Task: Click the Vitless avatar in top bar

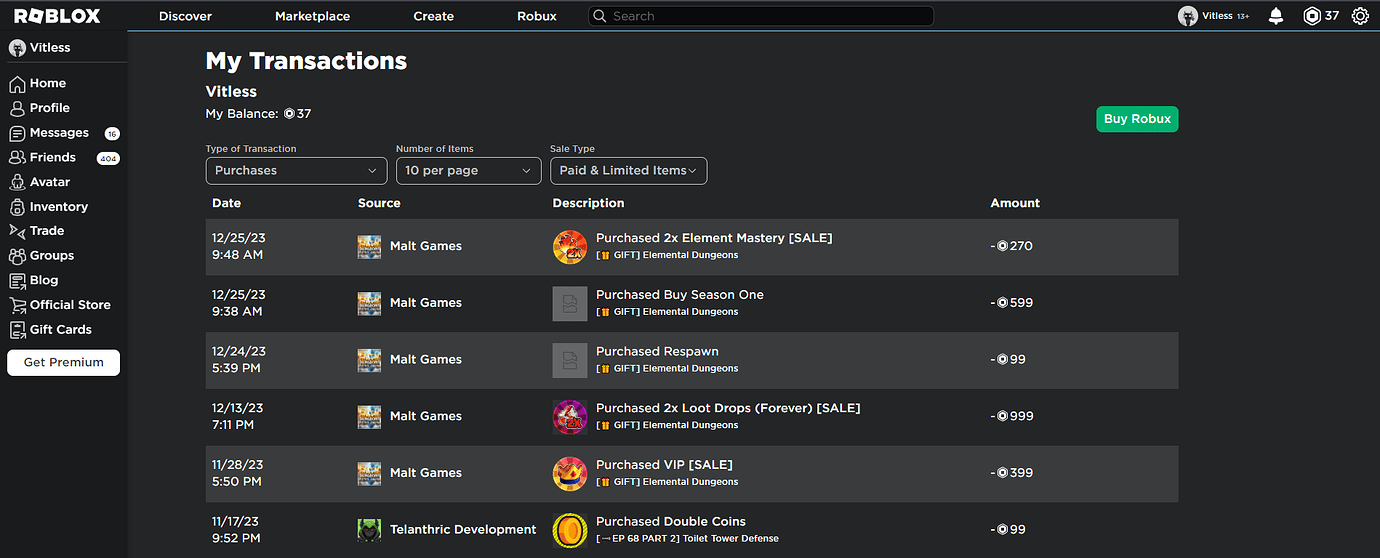Action: pos(1188,16)
